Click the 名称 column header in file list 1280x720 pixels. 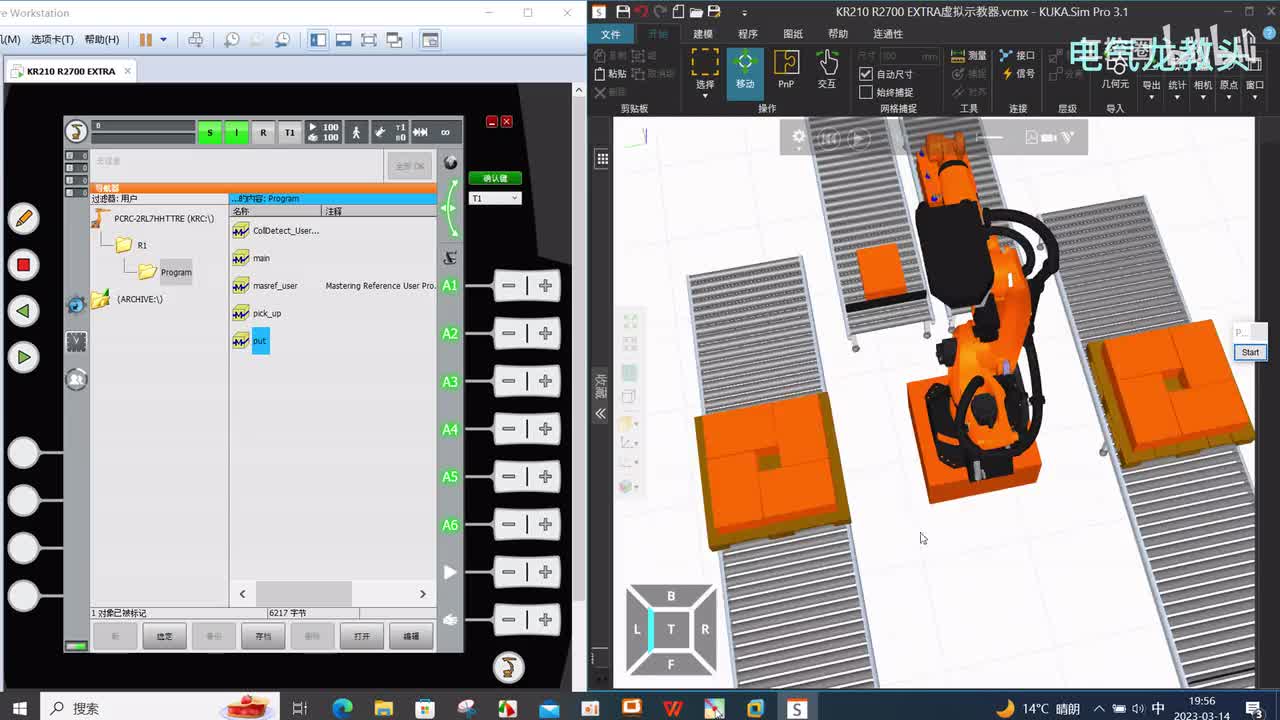coord(276,212)
